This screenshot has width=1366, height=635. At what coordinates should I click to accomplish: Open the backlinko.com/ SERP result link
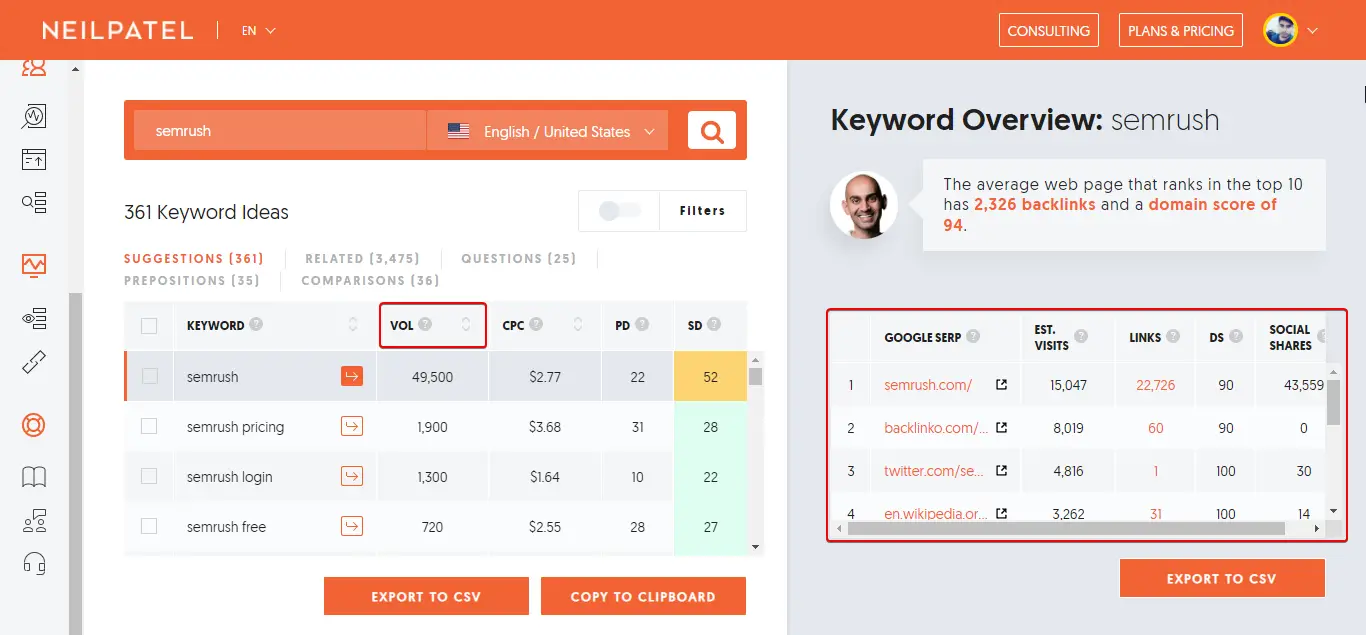coord(937,427)
